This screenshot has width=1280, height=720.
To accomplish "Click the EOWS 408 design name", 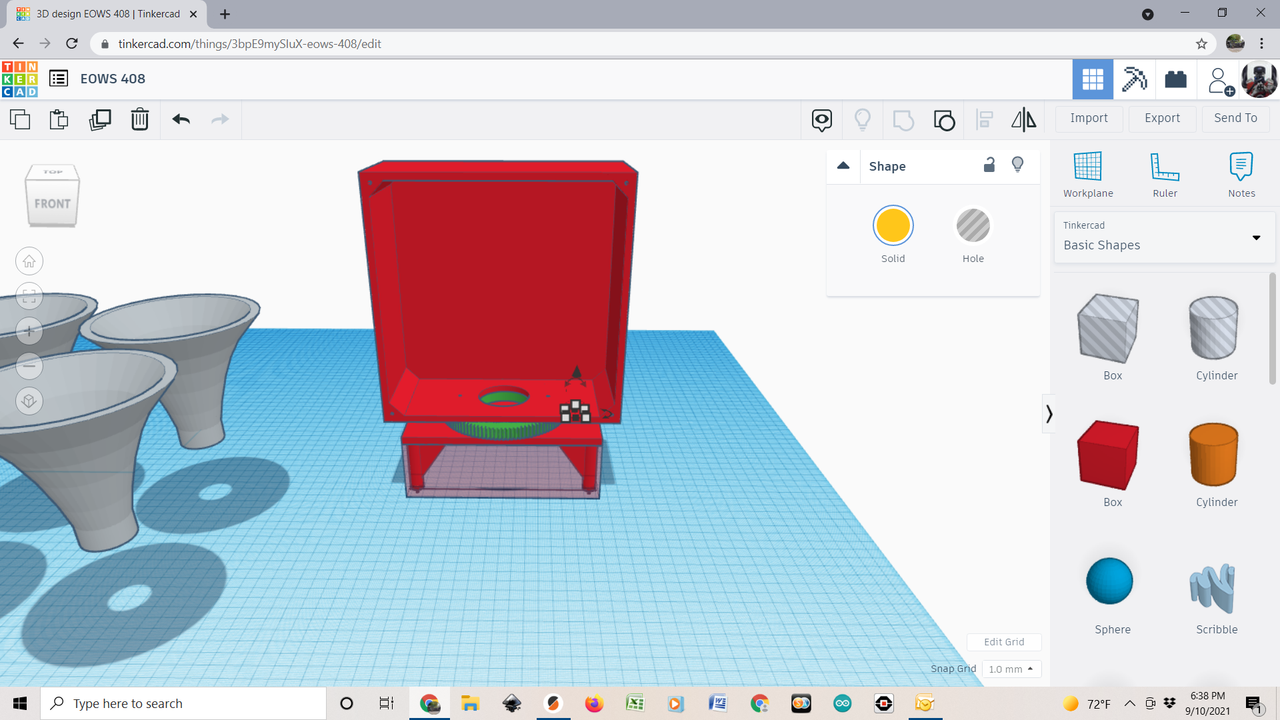I will tap(113, 79).
